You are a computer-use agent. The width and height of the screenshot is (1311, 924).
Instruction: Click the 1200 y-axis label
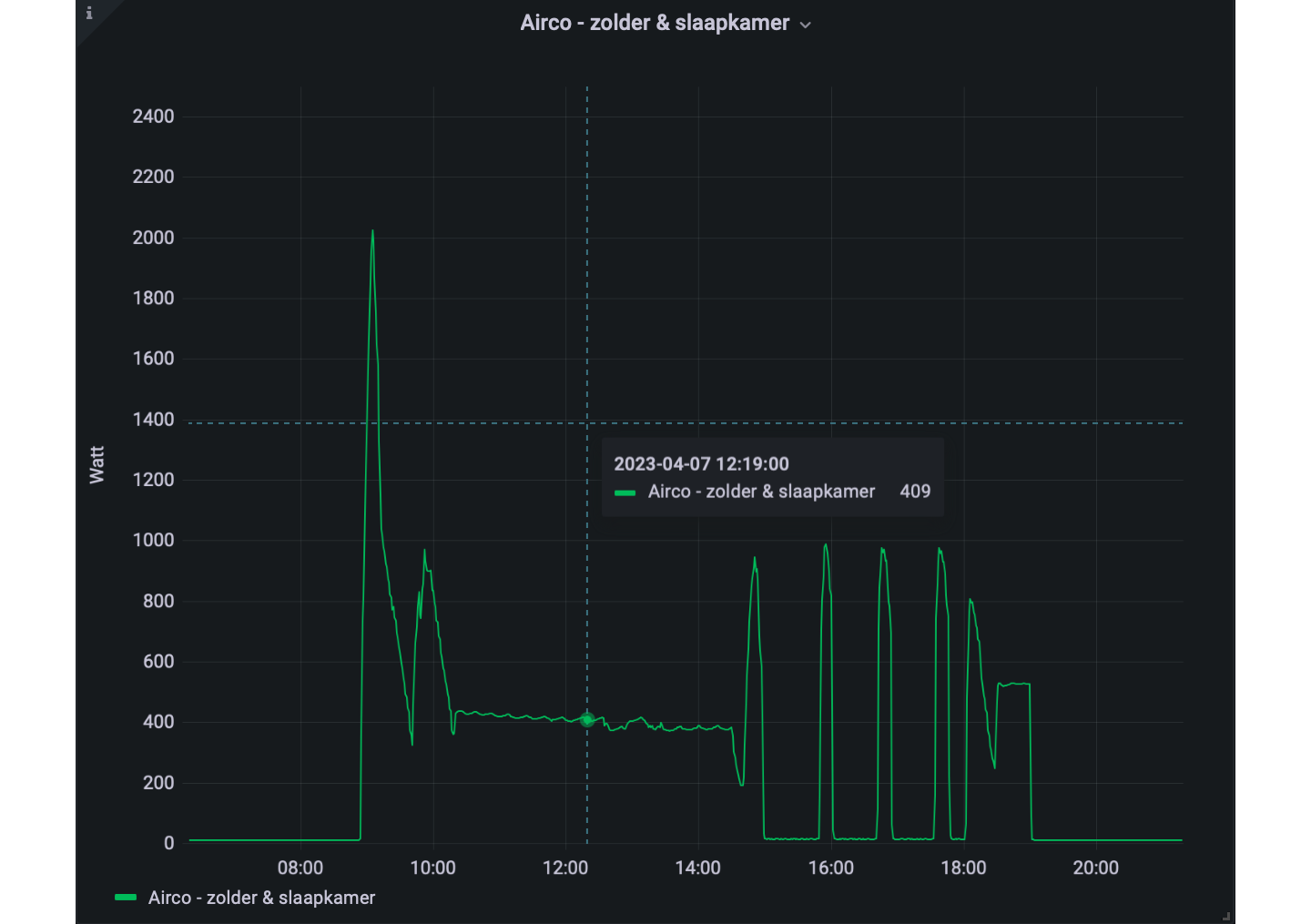(x=153, y=480)
